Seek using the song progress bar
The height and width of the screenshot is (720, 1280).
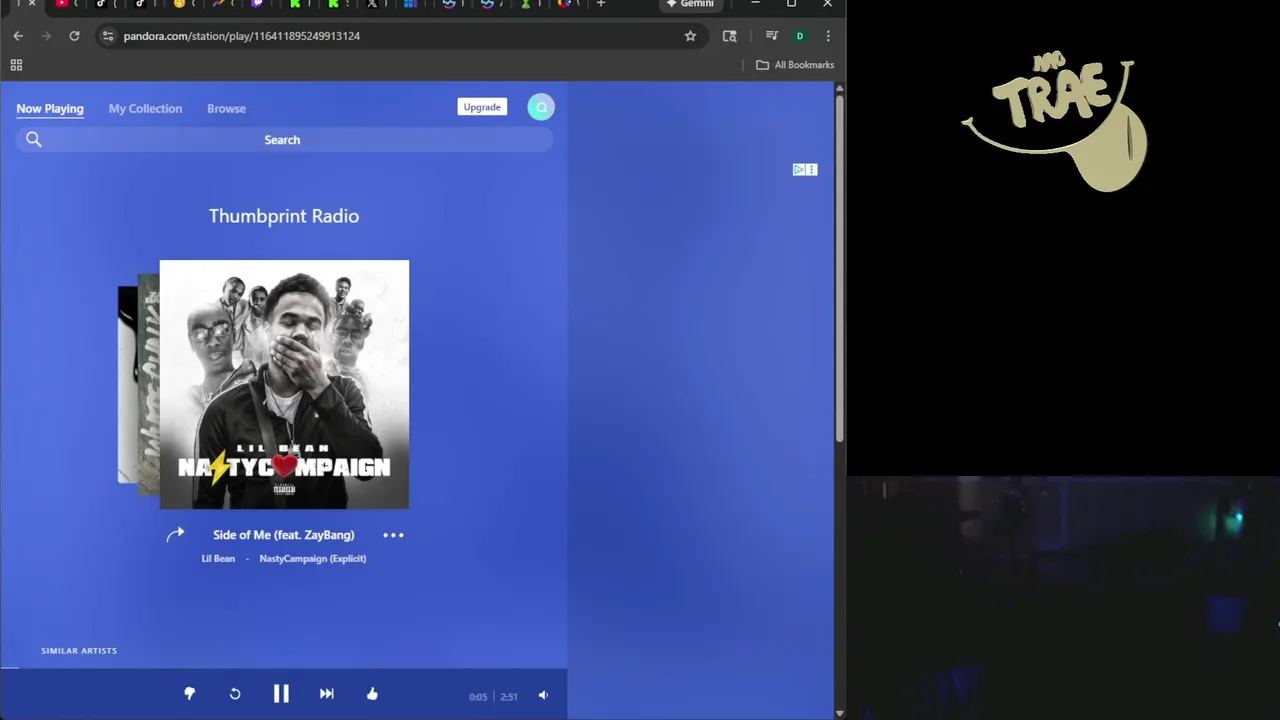click(x=284, y=667)
